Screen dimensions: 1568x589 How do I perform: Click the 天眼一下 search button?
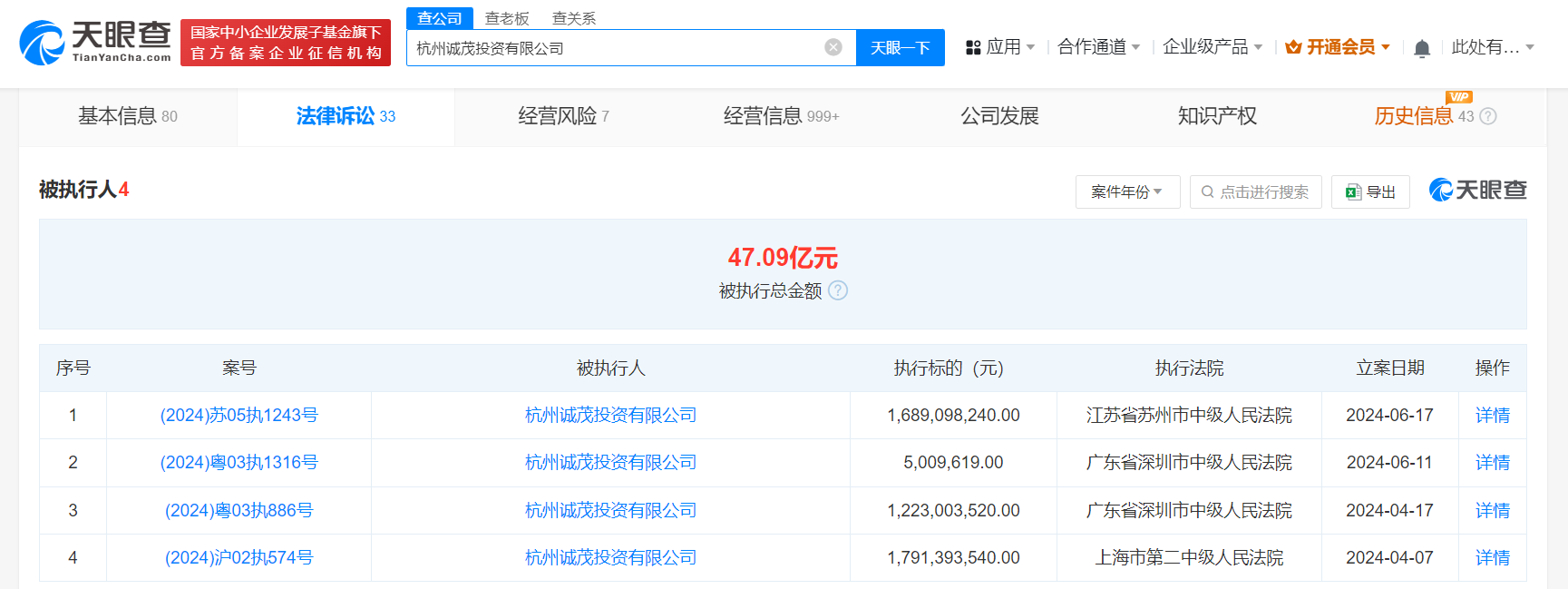pos(901,47)
